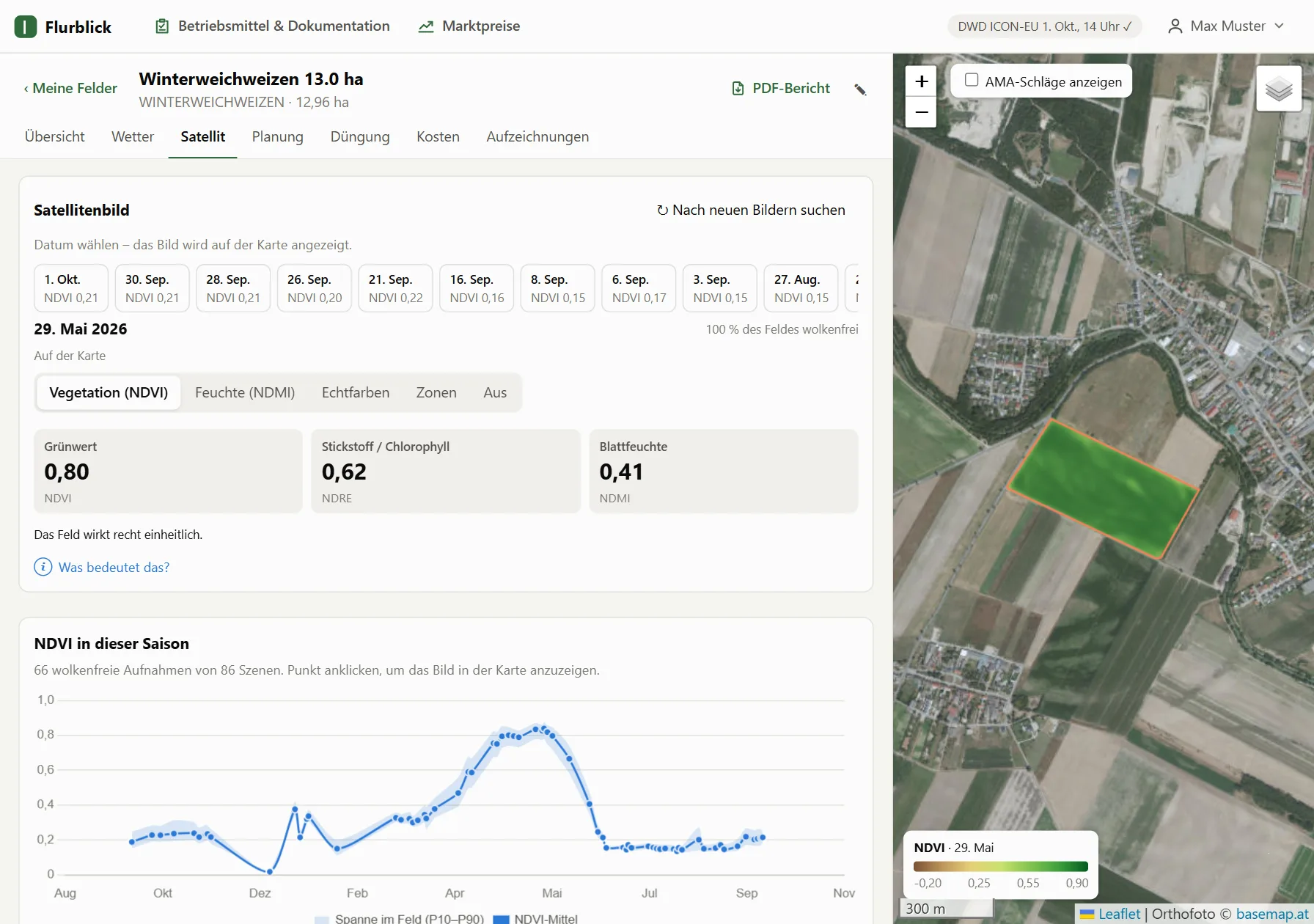
Task: Click the NDVI color scale legend bar
Action: (x=1000, y=866)
